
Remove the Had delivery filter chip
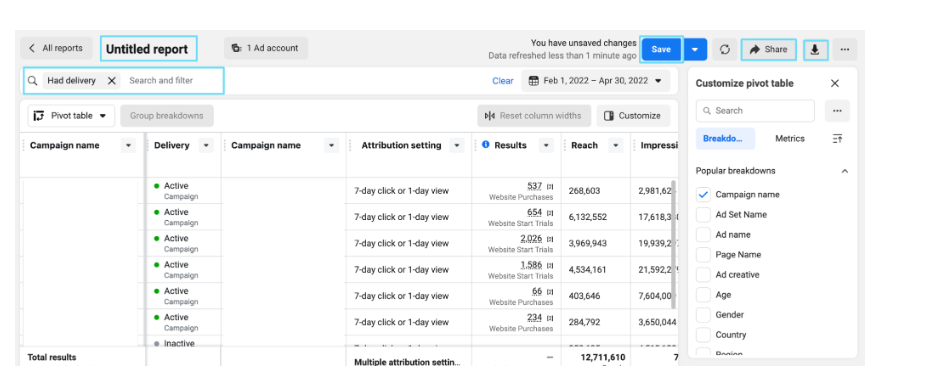(x=111, y=81)
